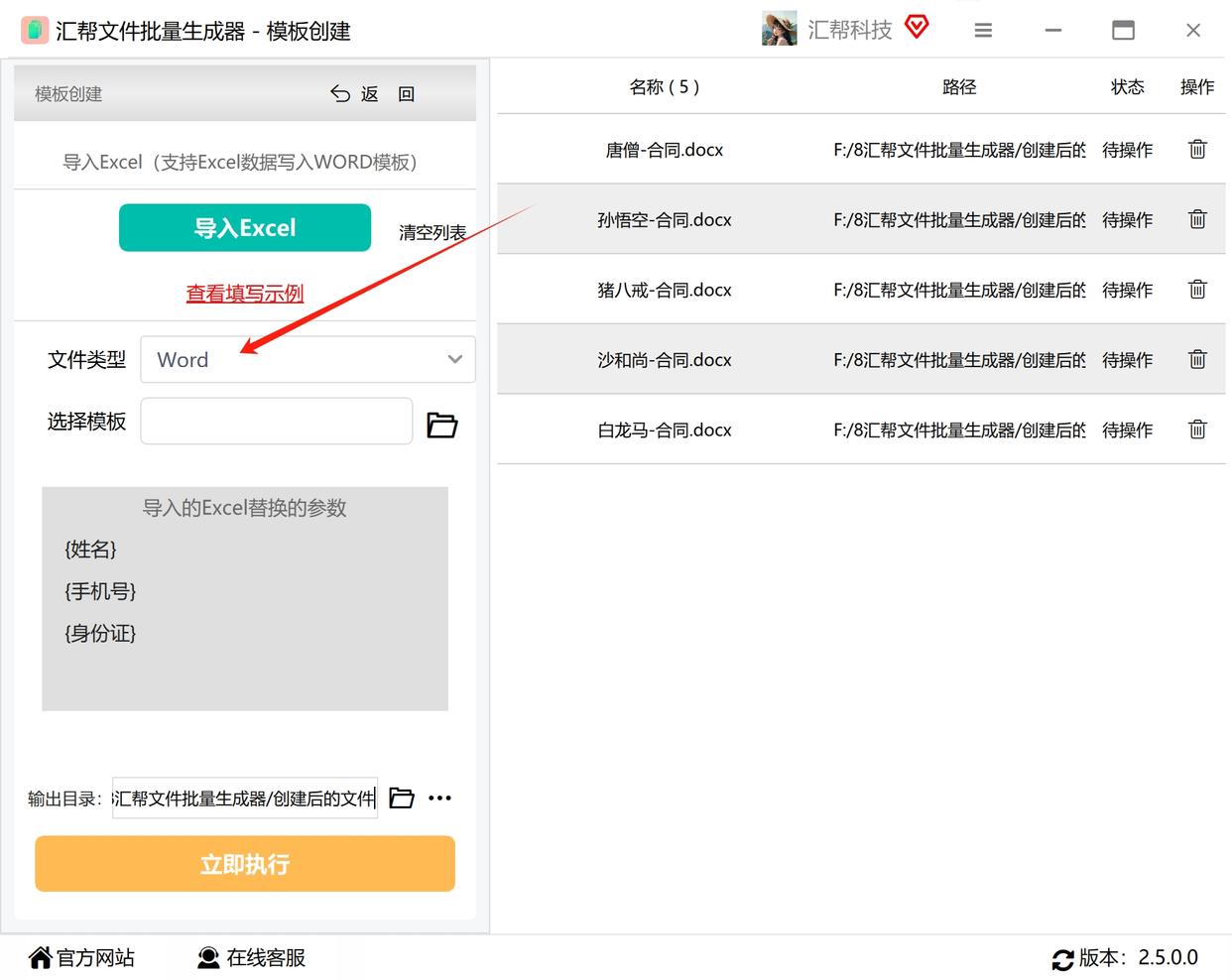Expand the 文件类型 Word dropdown
Screen dimensions: 1232x980
pyautogui.click(x=308, y=359)
